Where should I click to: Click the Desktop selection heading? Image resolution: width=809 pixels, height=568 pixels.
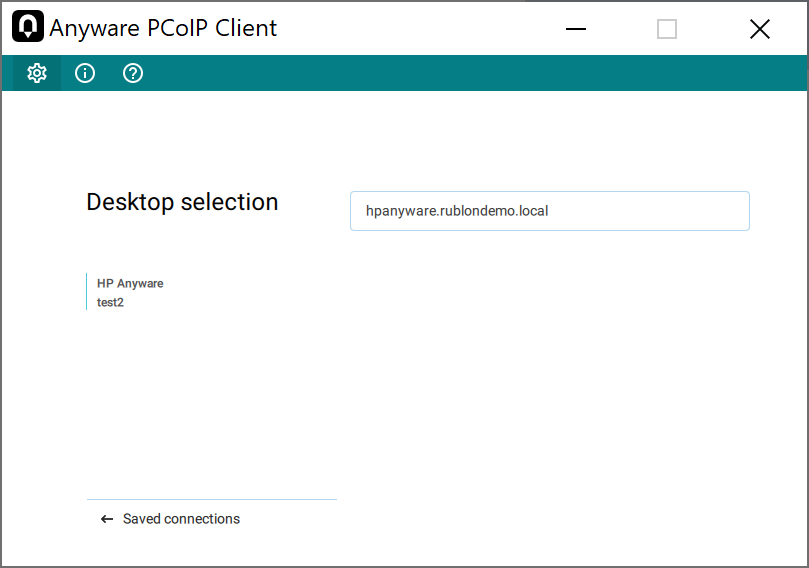[x=182, y=202]
